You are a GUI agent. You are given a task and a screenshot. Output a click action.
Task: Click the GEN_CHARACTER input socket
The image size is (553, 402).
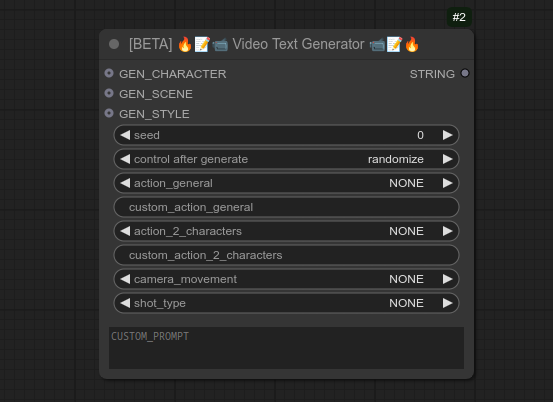point(109,73)
